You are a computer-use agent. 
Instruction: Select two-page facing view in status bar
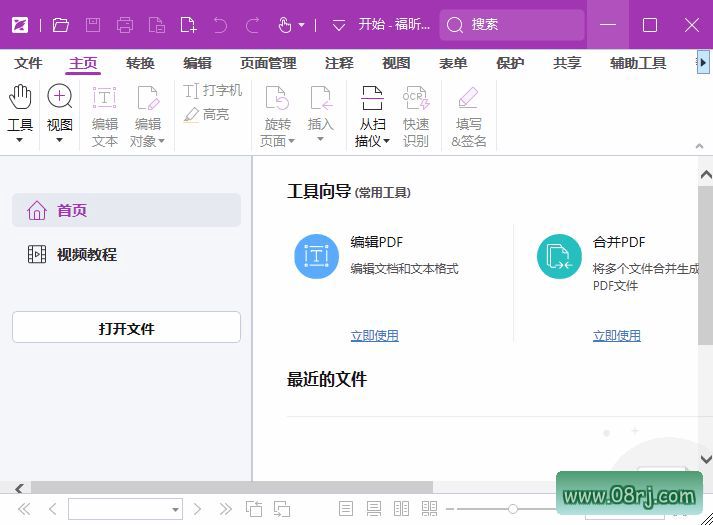[401, 509]
